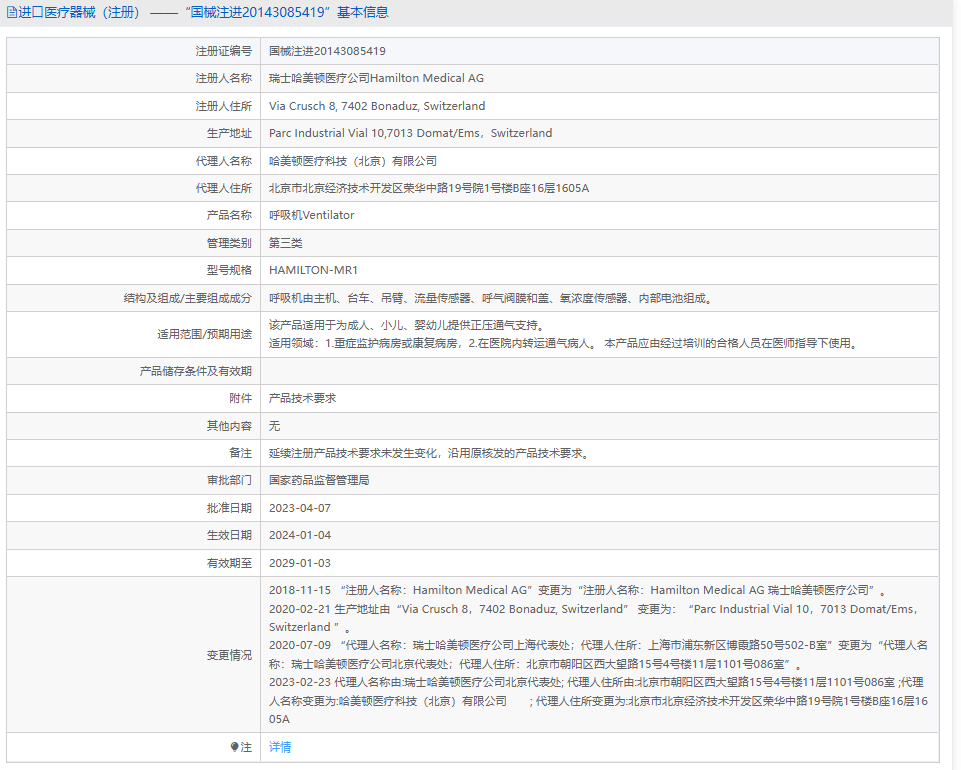Viewport: 961px width, 770px height.
Task: Click the approval date 2023-04-07
Action: [299, 508]
